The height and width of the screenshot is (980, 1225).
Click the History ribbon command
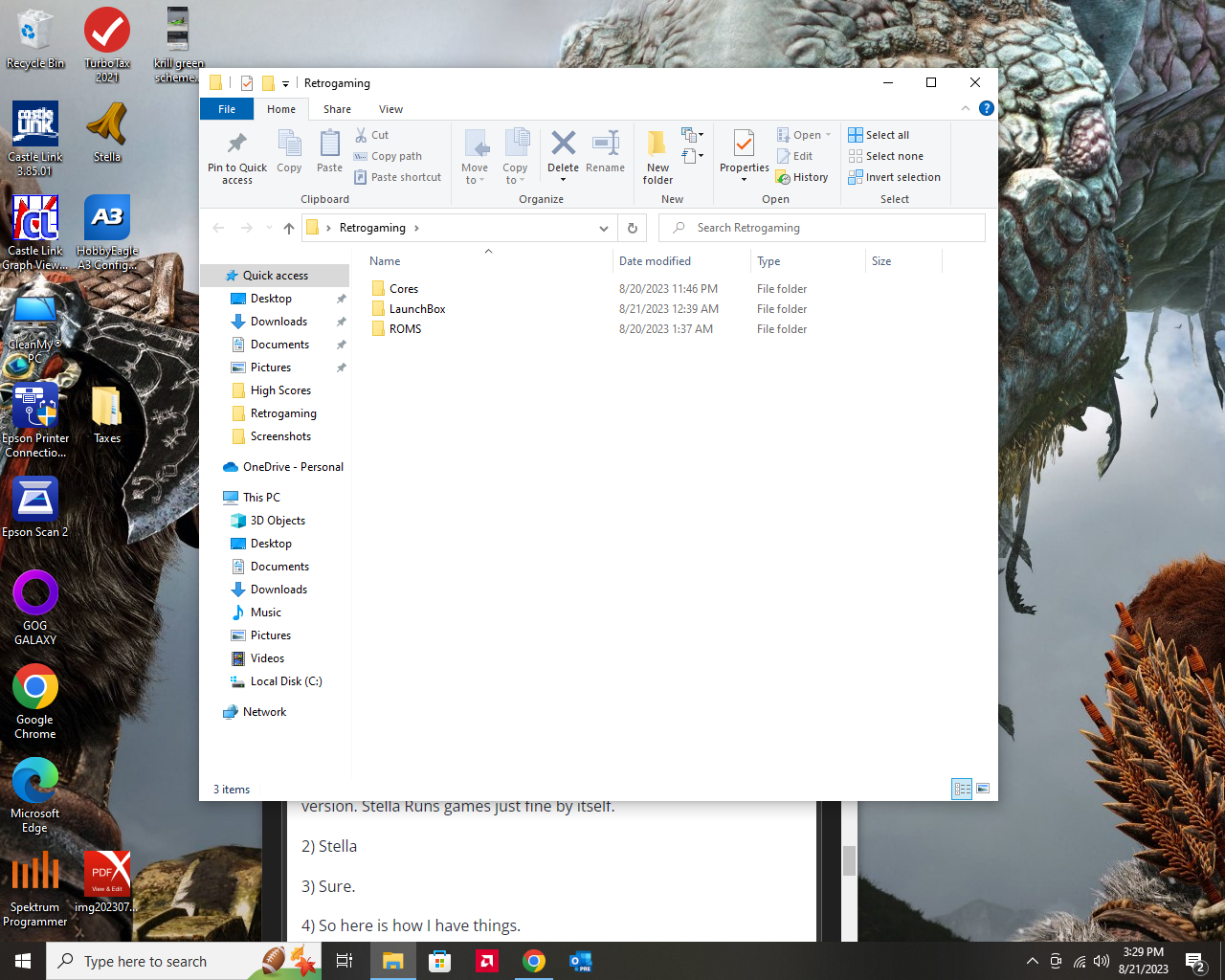(802, 177)
